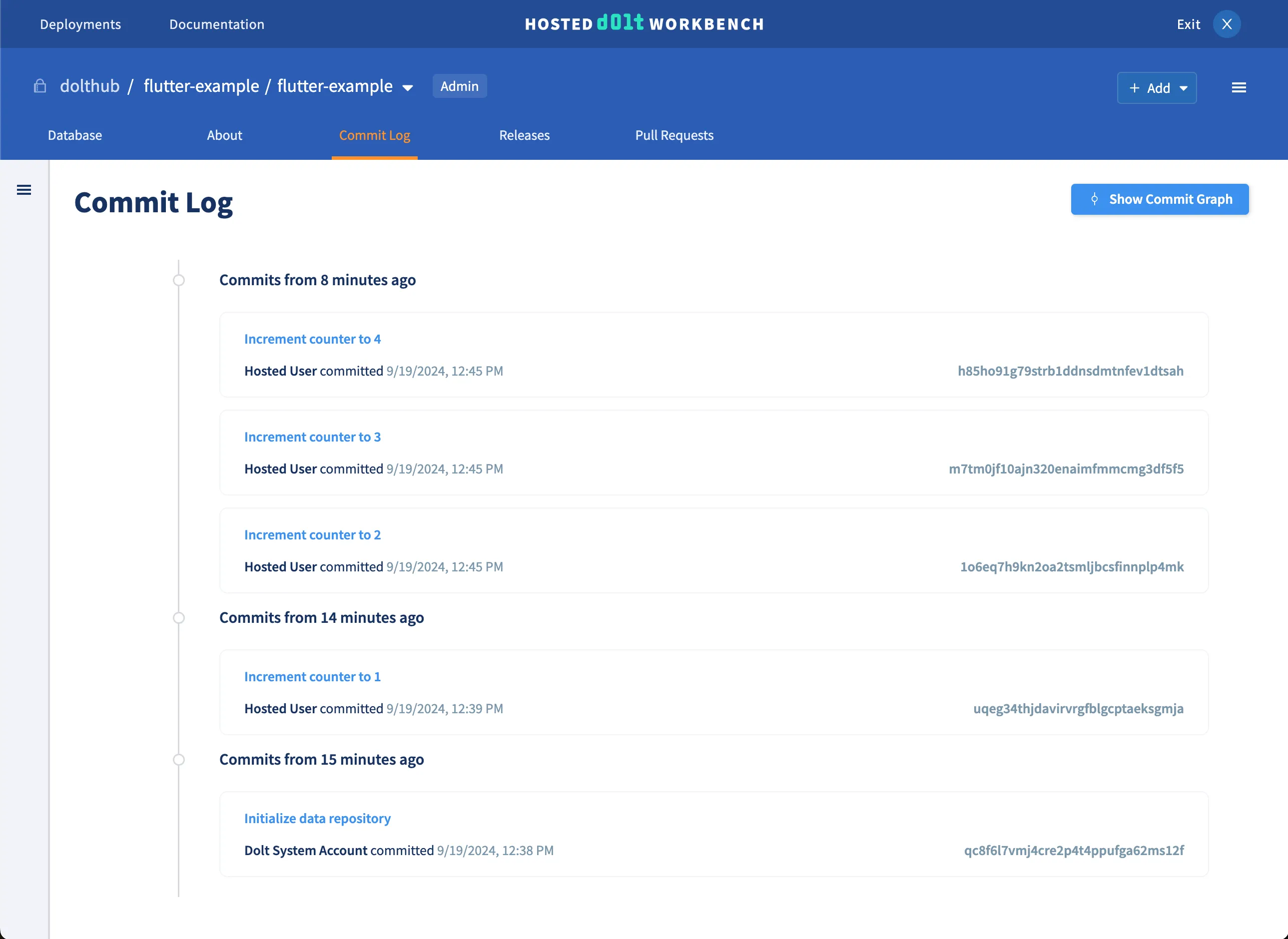Screen dimensions: 1288x939
Task: Select the Releases tab
Action: 524,135
